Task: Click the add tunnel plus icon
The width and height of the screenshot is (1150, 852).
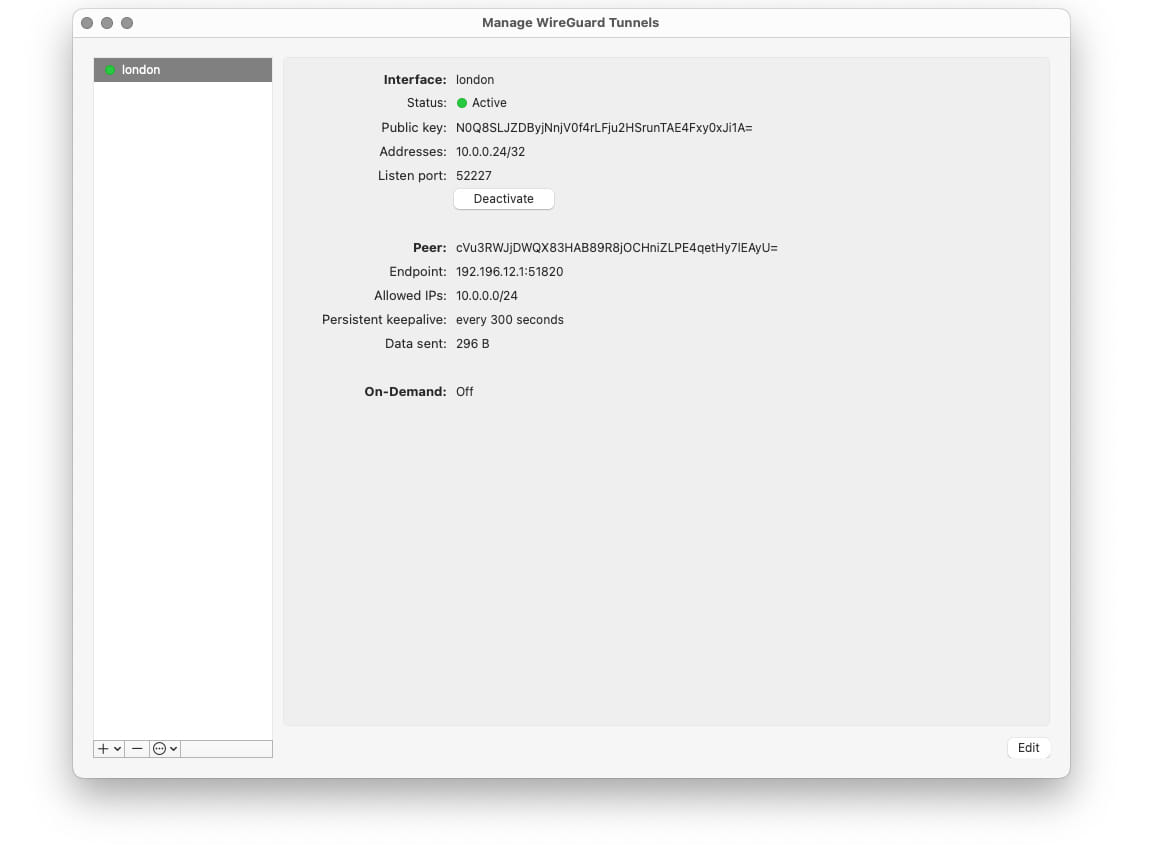Action: (103, 748)
